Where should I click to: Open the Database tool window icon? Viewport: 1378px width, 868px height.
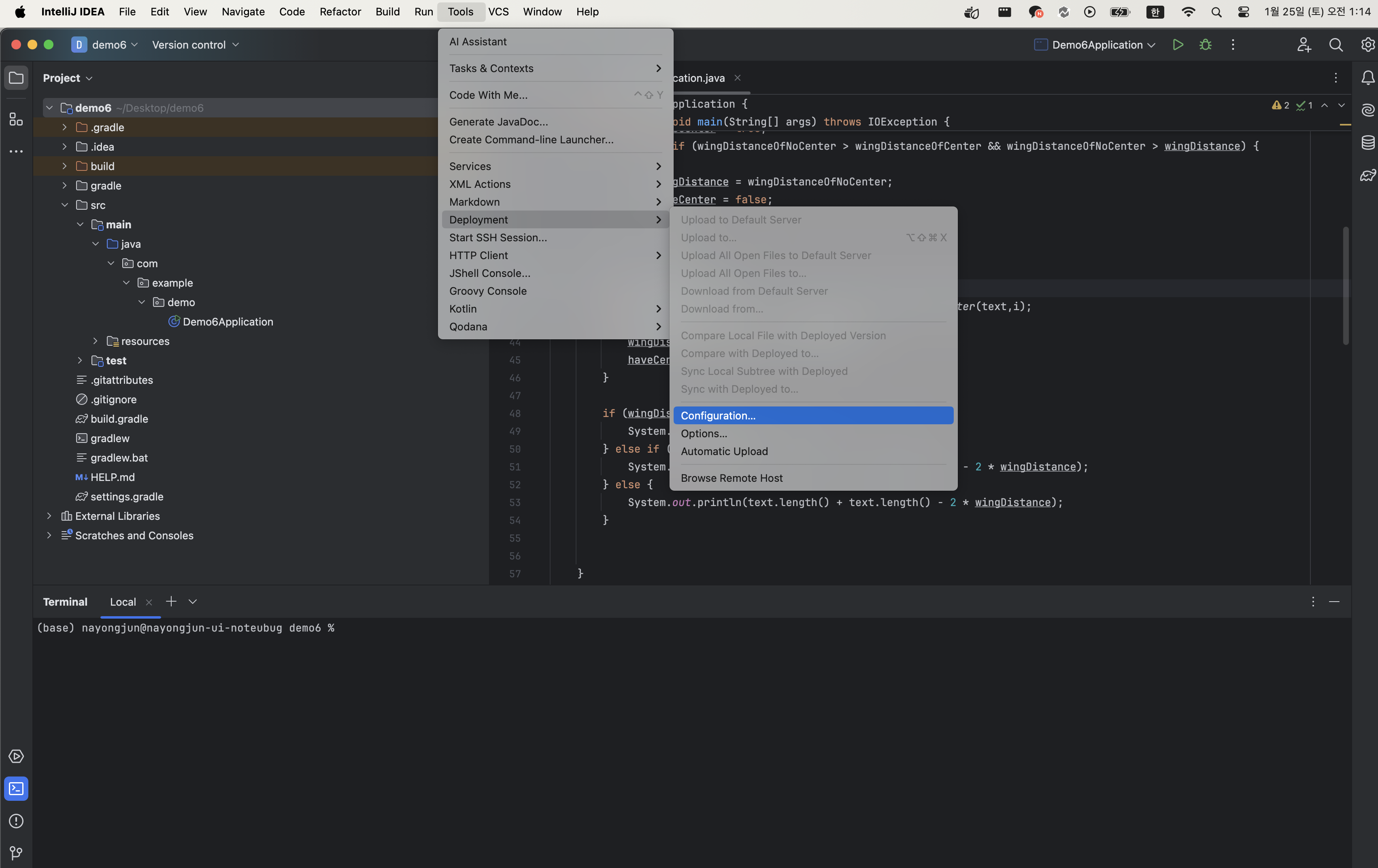tap(1368, 143)
